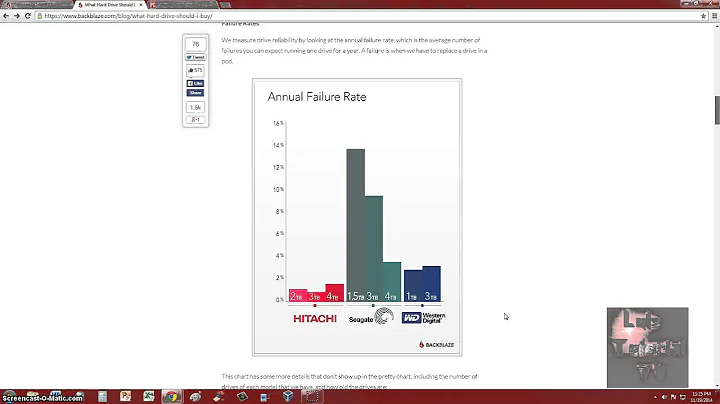Click the padlock icon in address bar
Image resolution: width=720 pixels, height=404 pixels.
click(x=40, y=16)
